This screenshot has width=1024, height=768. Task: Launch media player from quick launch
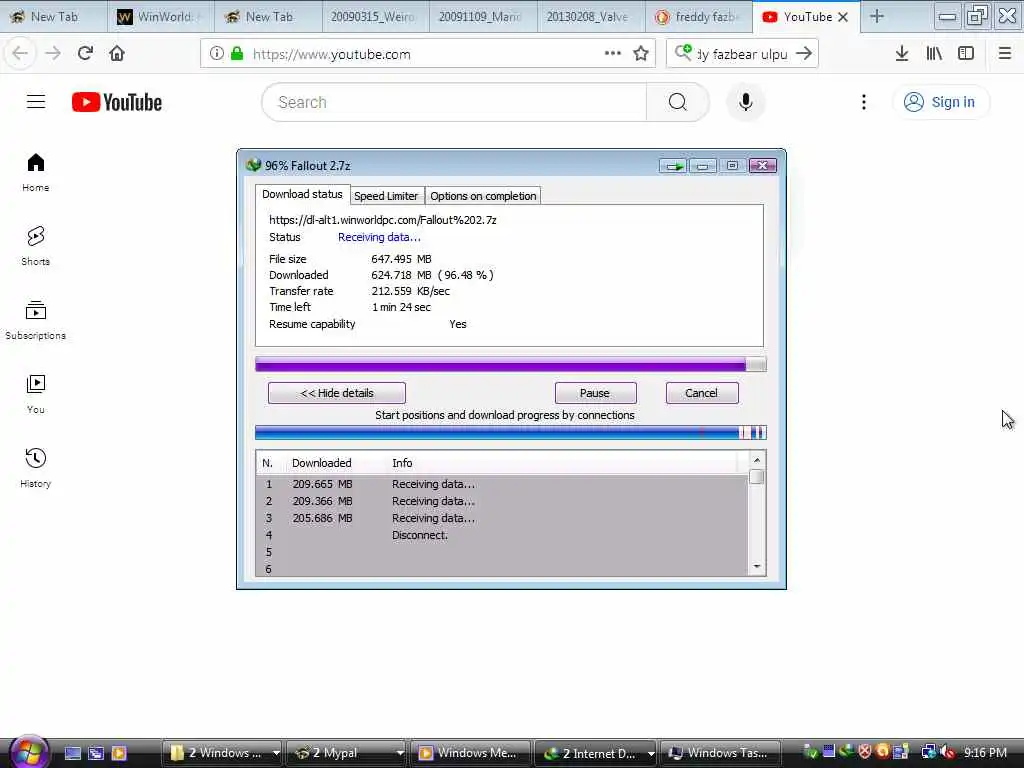pyautogui.click(x=119, y=753)
